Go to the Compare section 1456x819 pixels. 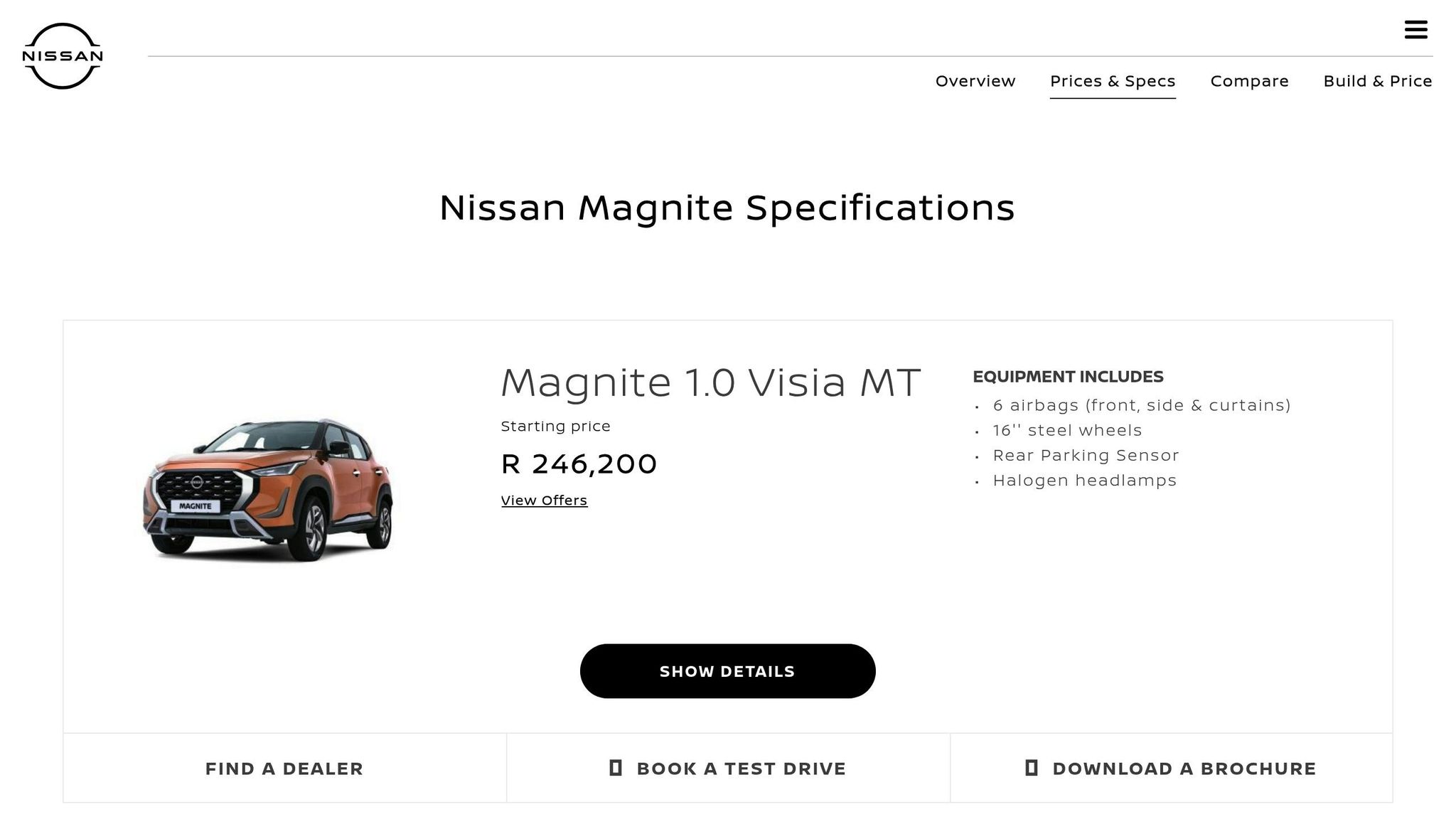(x=1249, y=81)
